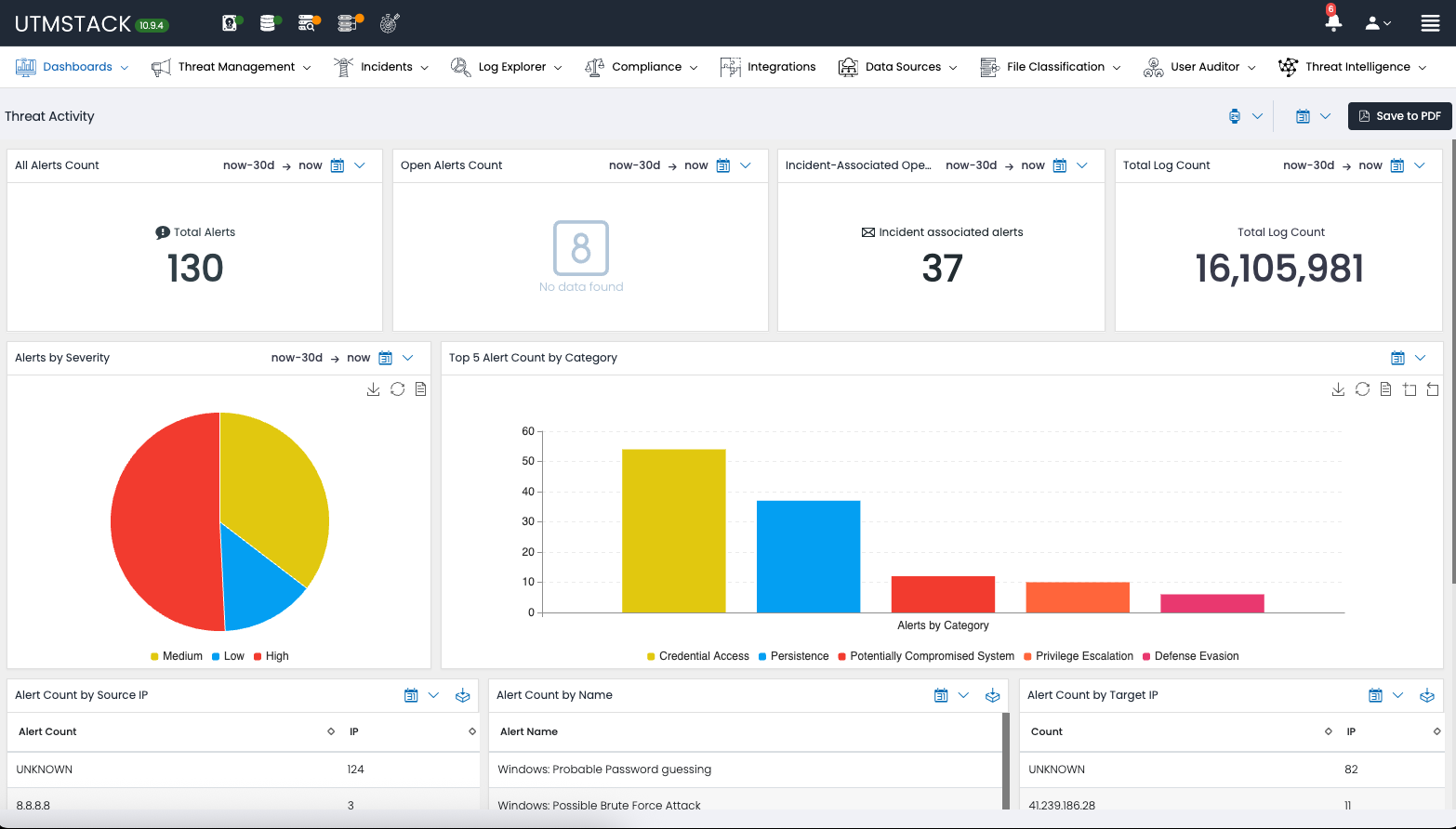Expand the Alerts by Severity time chevron
This screenshot has height=829, width=1456.
(408, 358)
